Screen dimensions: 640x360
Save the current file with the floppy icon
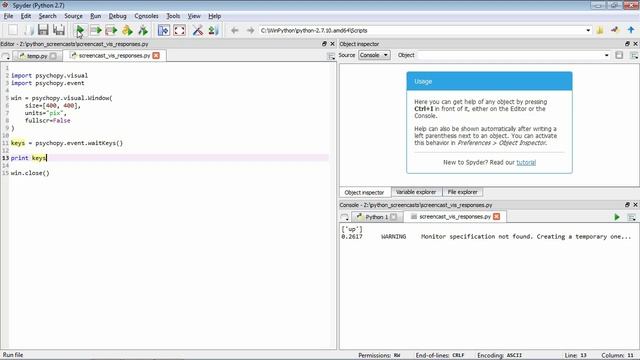click(x=43, y=30)
